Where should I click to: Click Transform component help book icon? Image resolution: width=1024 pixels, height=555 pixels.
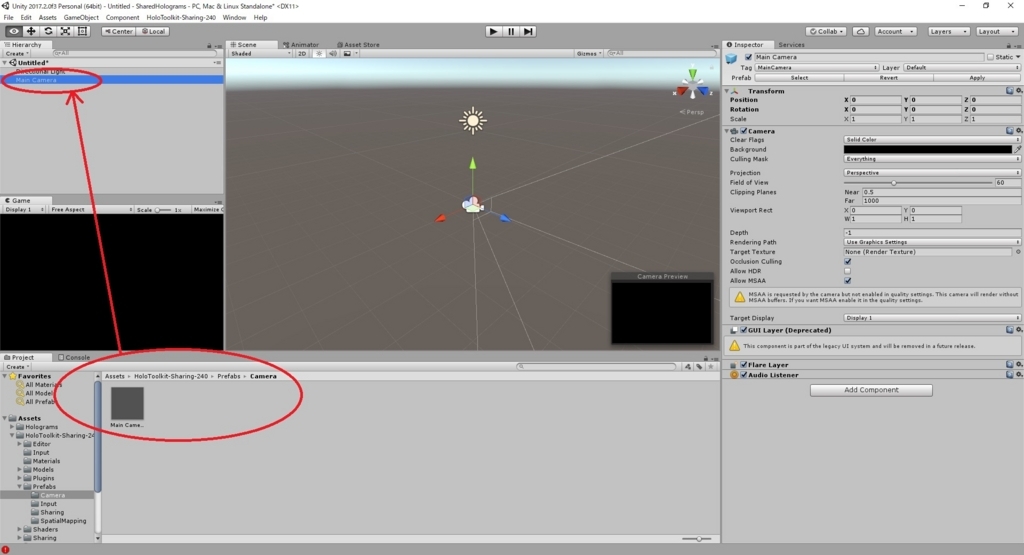1009,91
